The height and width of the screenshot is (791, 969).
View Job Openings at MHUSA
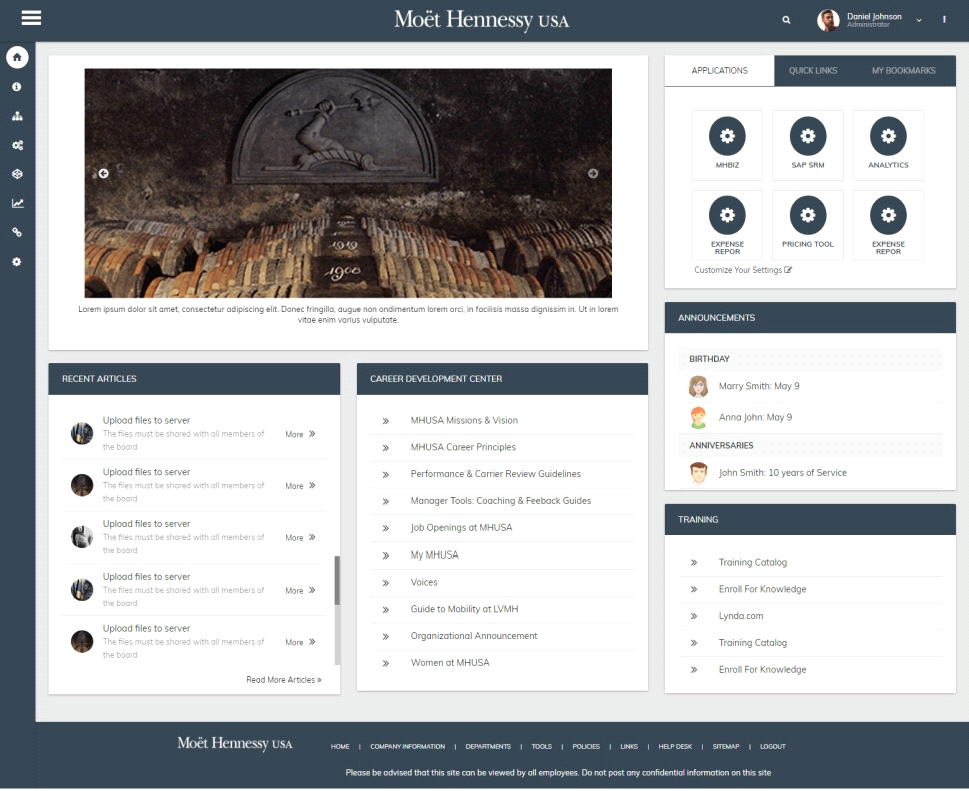pyautogui.click(x=461, y=528)
